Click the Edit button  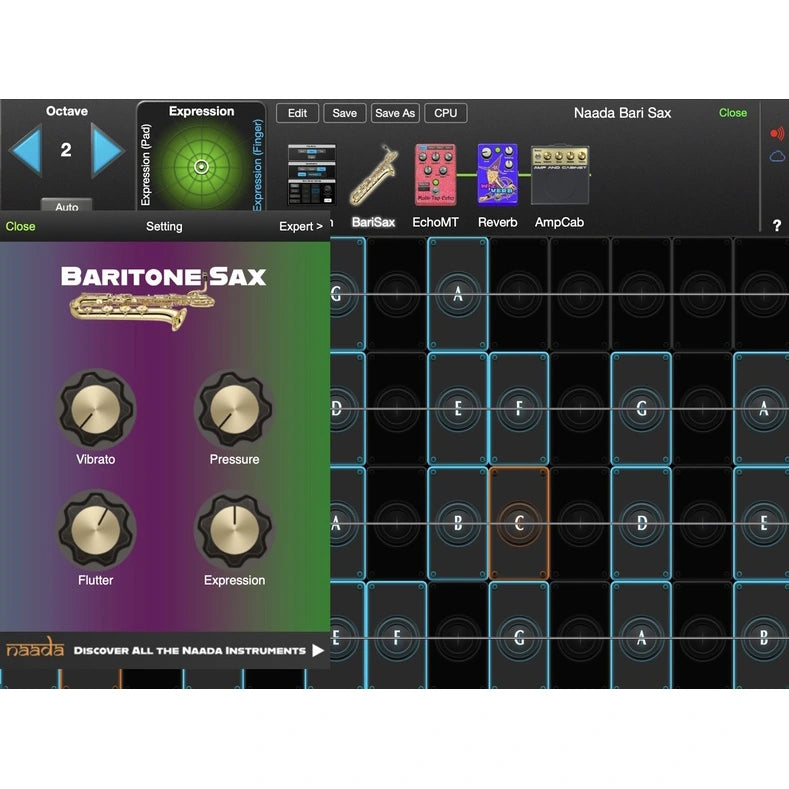(x=297, y=113)
